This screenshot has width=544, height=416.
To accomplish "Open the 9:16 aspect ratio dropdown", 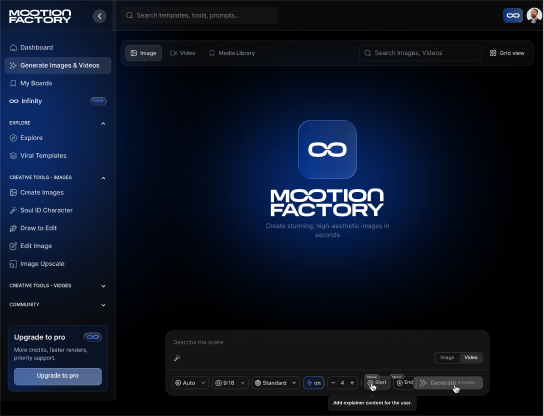I will point(230,383).
